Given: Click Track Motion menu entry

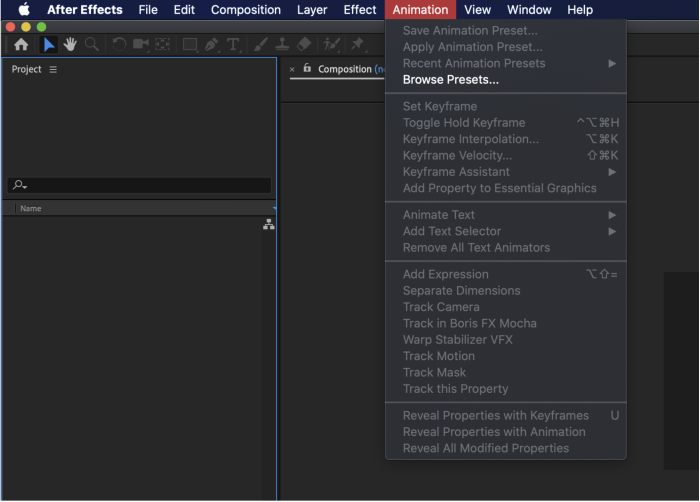Looking at the screenshot, I should 506,356.
